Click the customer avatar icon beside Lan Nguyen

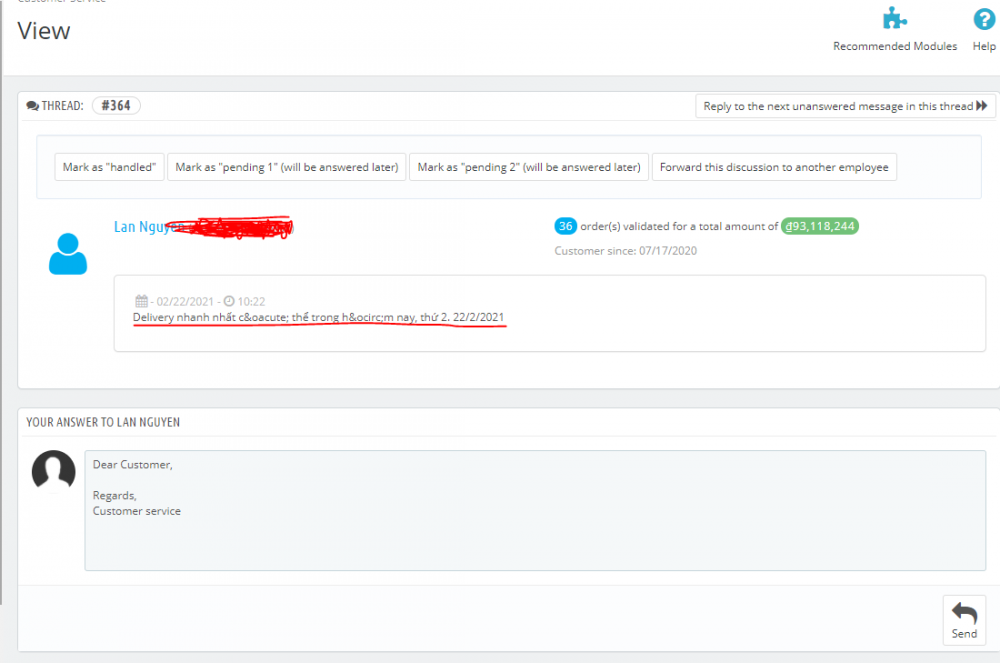[68, 254]
